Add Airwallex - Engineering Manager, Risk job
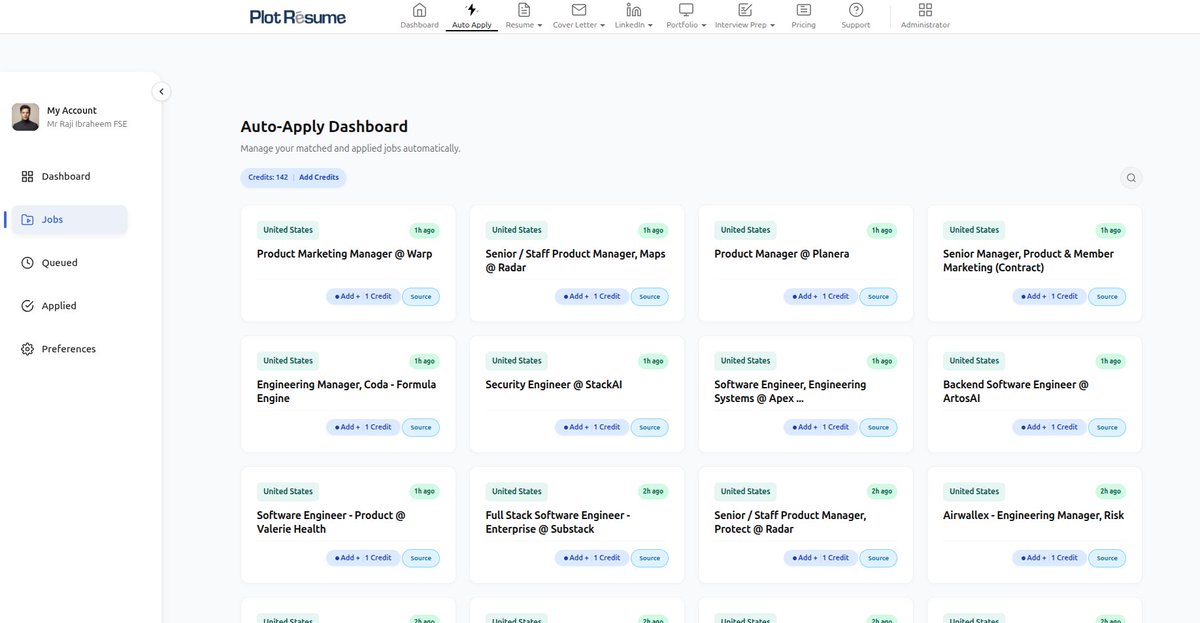Image resolution: width=1200 pixels, height=623 pixels. (x=1050, y=558)
